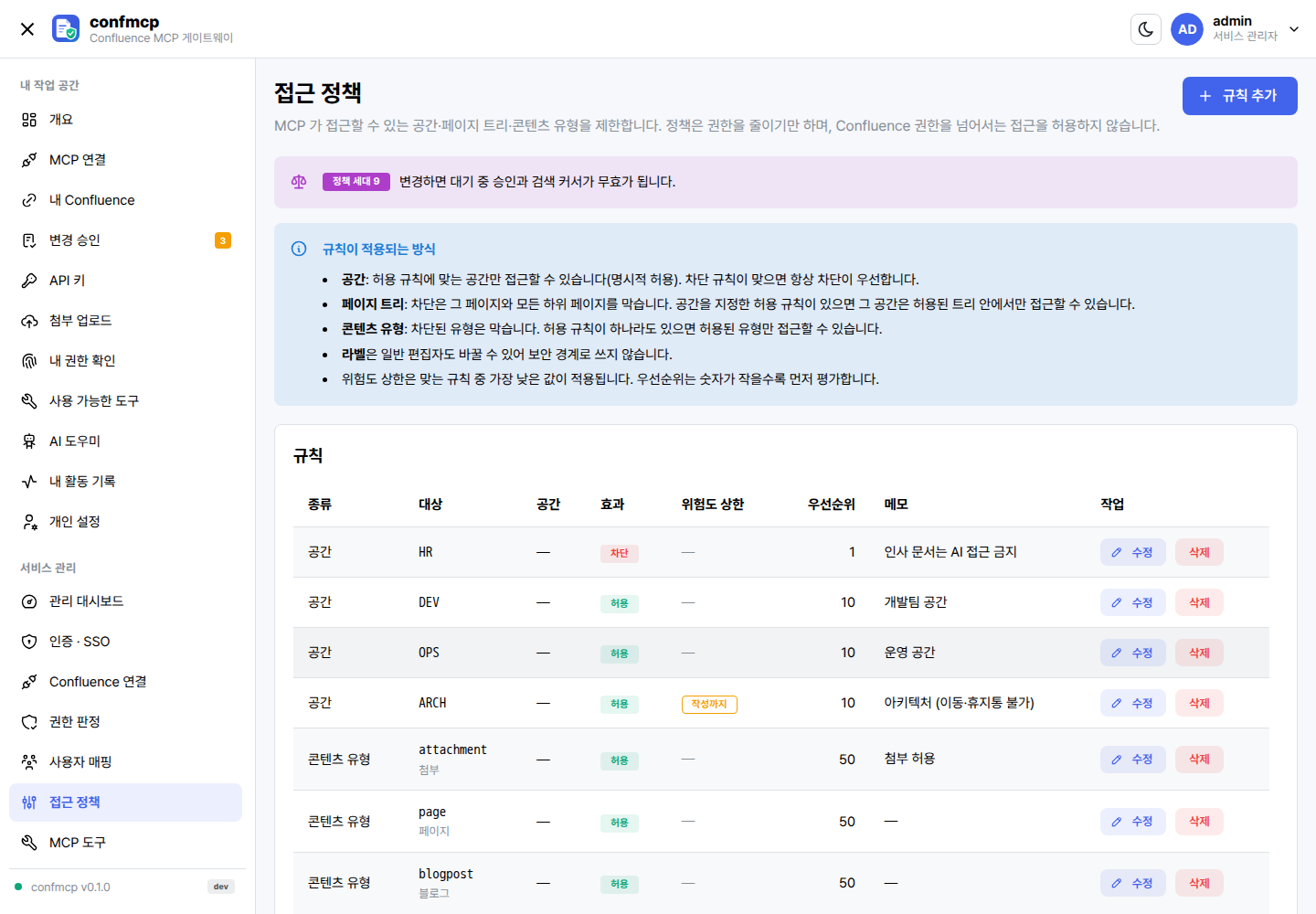This screenshot has height=914, width=1316.
Task: Delete the blogpost rule
Action: 1199,883
